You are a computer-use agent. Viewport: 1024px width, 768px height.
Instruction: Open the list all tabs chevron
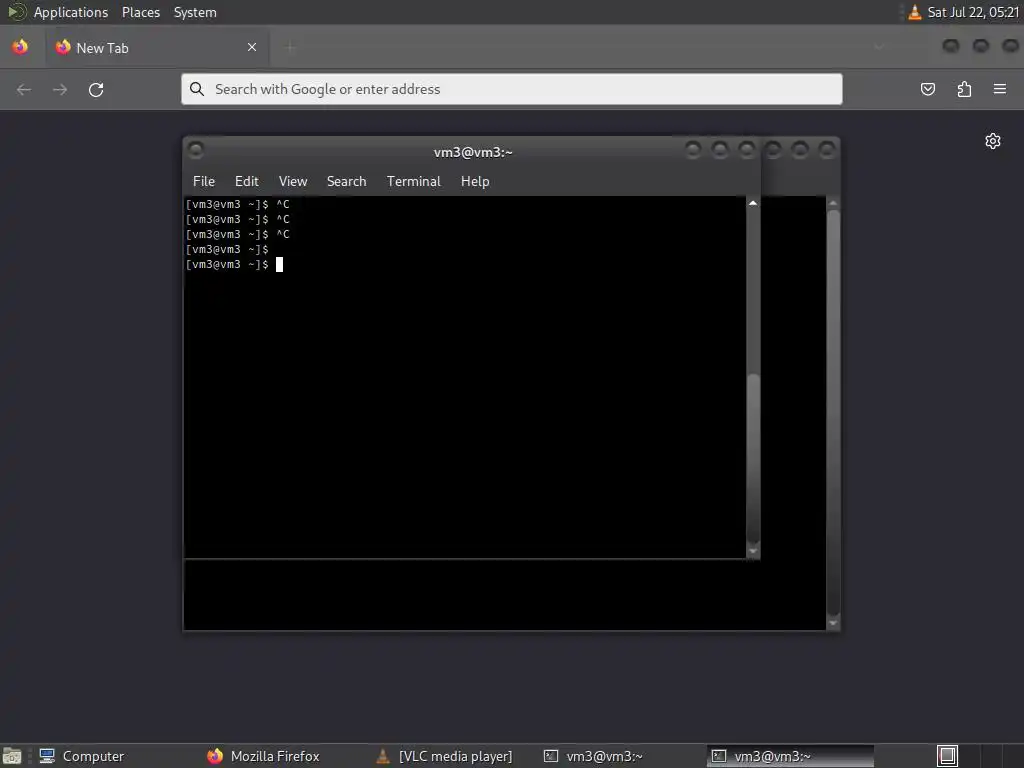coord(879,47)
